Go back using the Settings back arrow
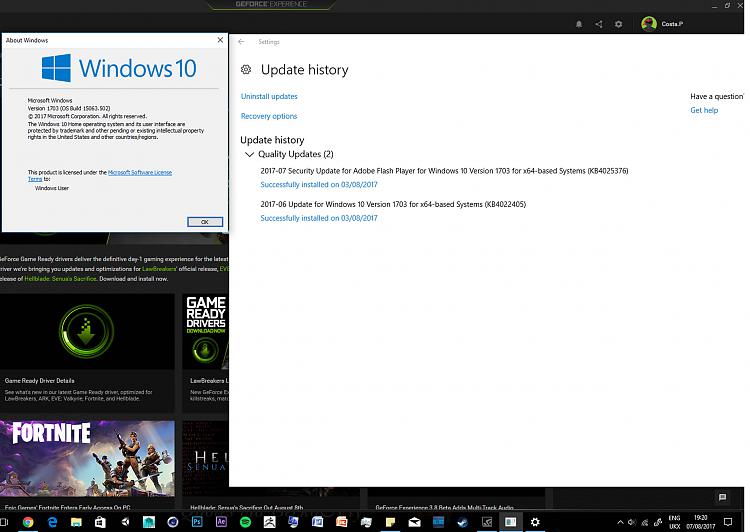 click(241, 42)
